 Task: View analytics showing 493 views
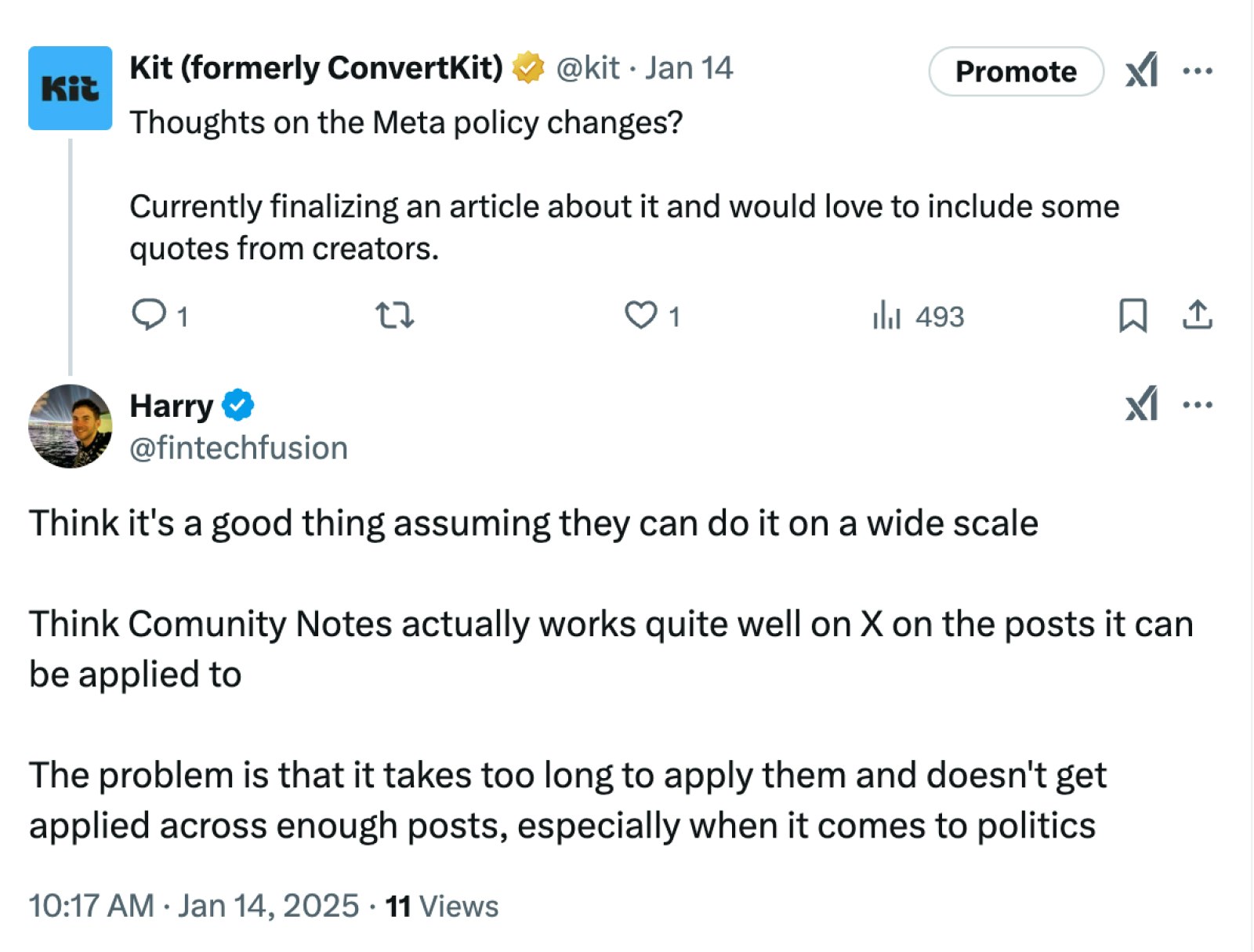tap(918, 316)
